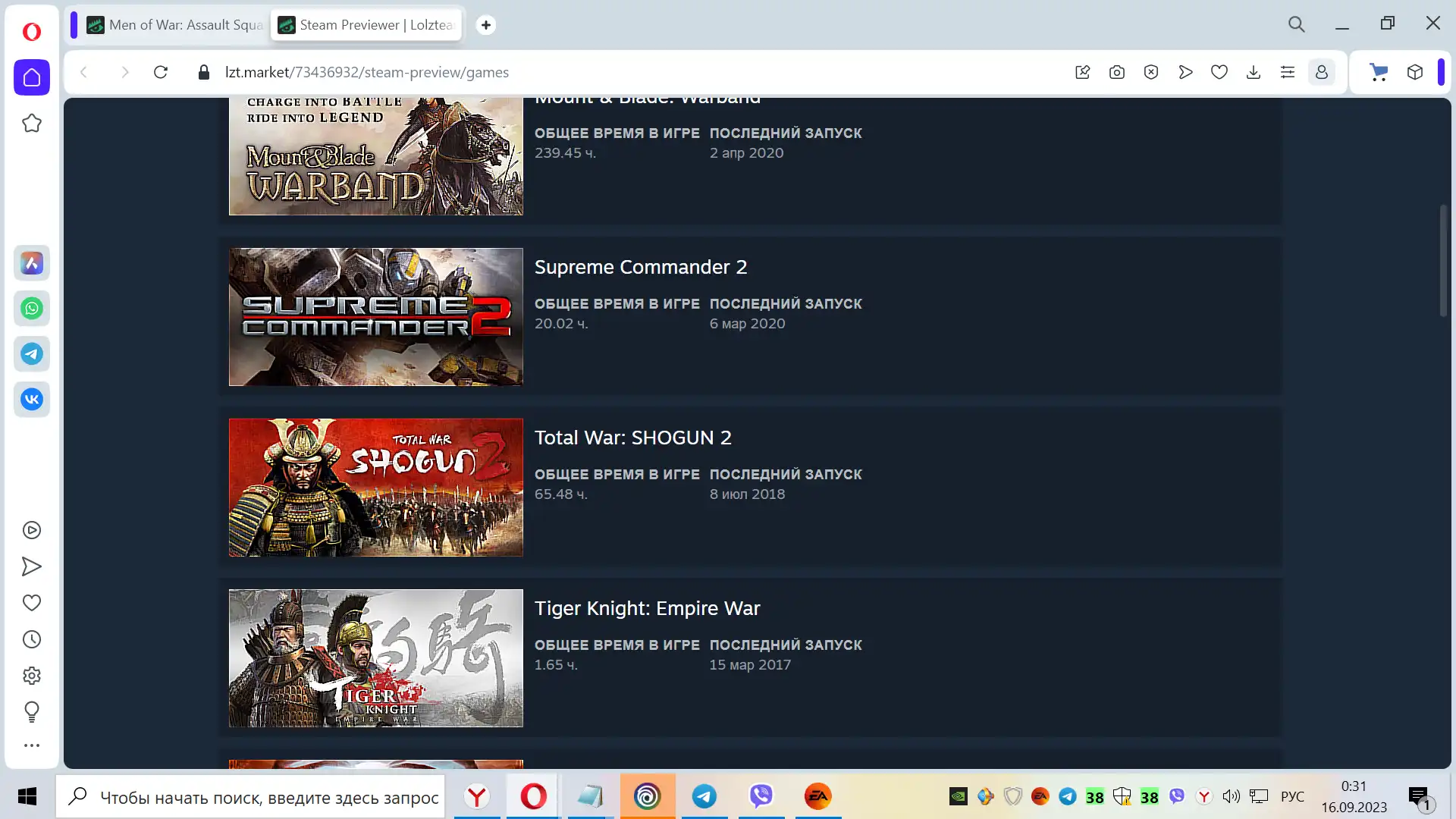1456x819 pixels.
Task: Open Opera from the taskbar
Action: 534,796
